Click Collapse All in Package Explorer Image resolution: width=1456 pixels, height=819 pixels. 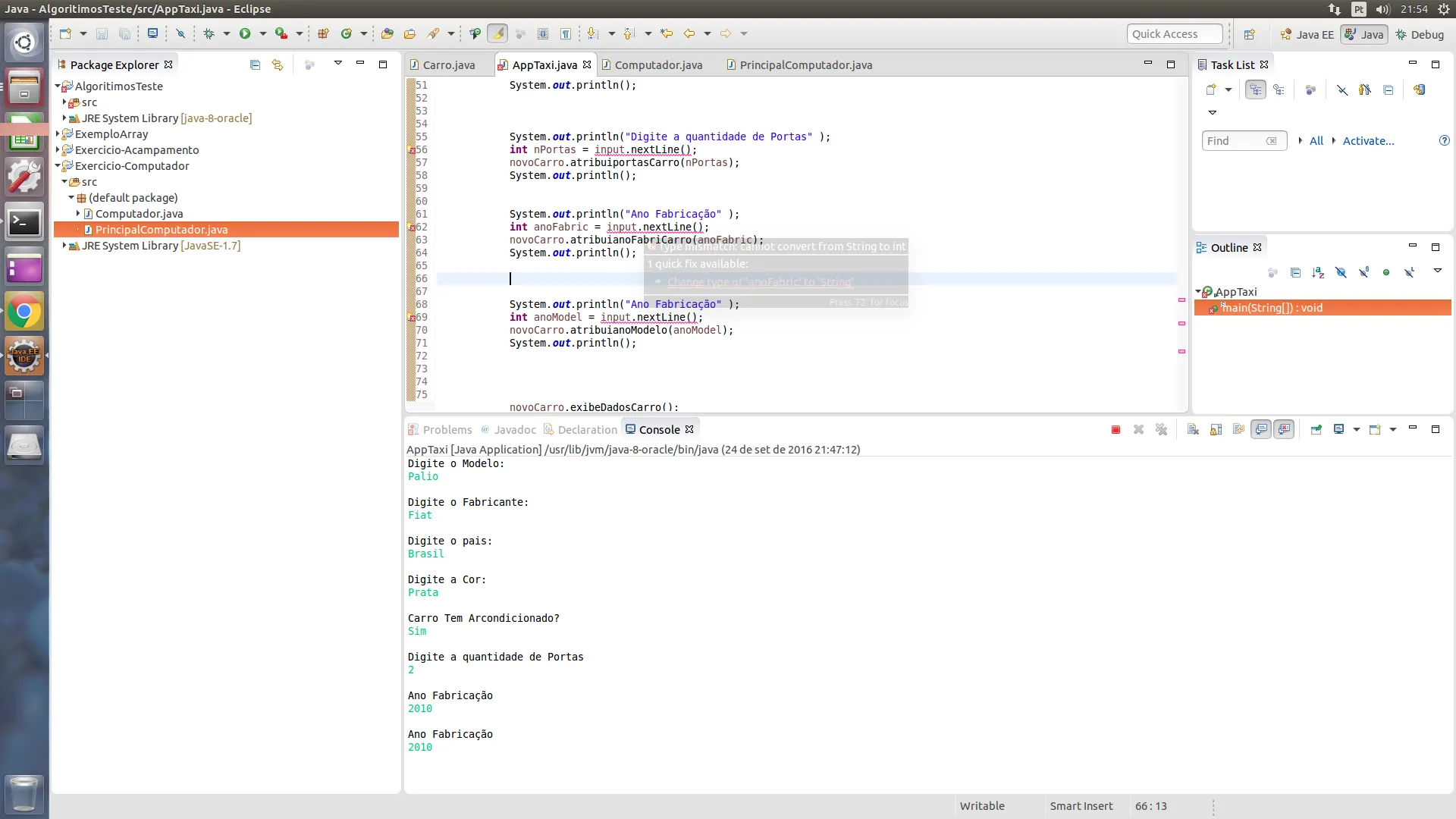click(x=255, y=65)
